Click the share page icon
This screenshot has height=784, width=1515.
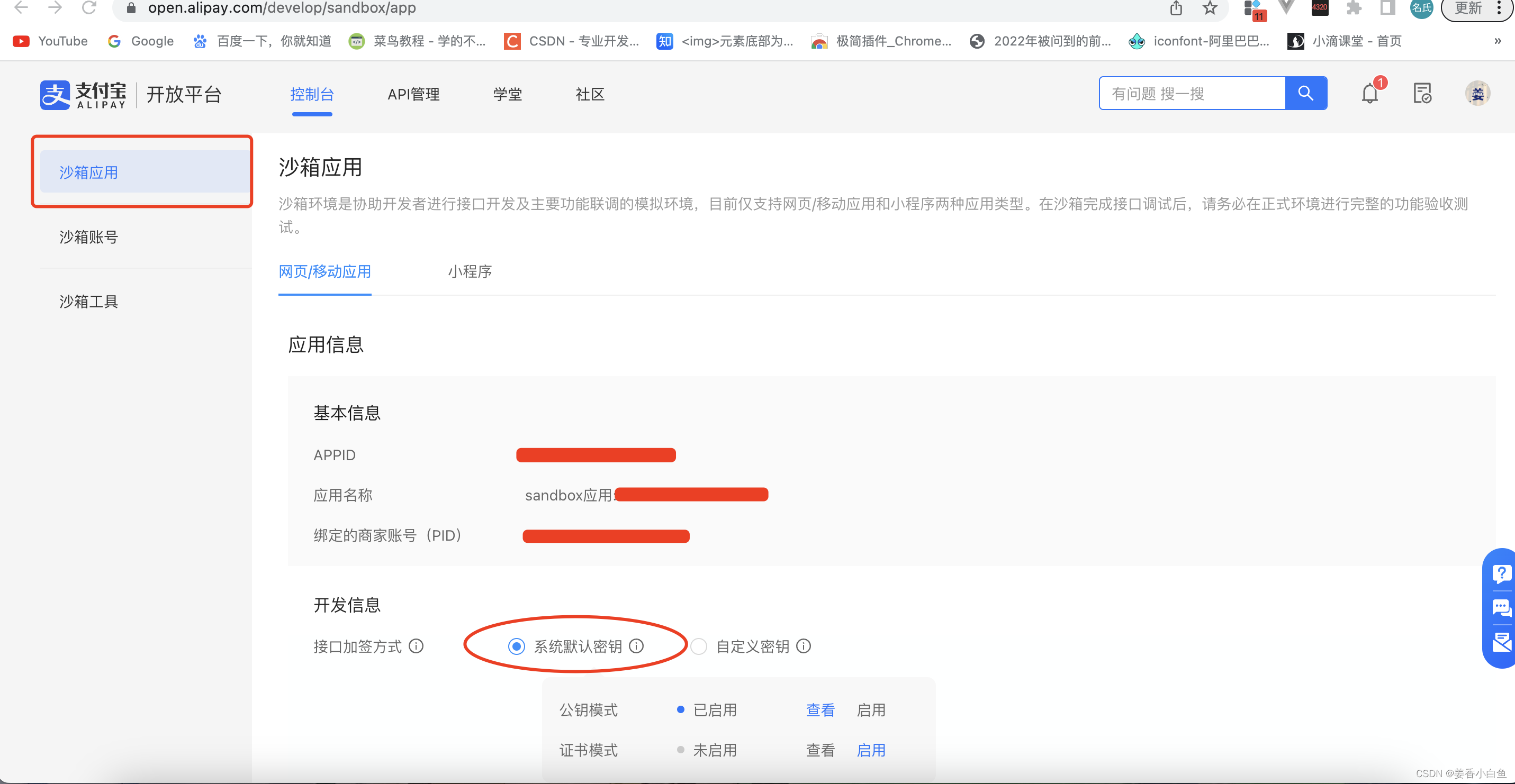click(1176, 7)
